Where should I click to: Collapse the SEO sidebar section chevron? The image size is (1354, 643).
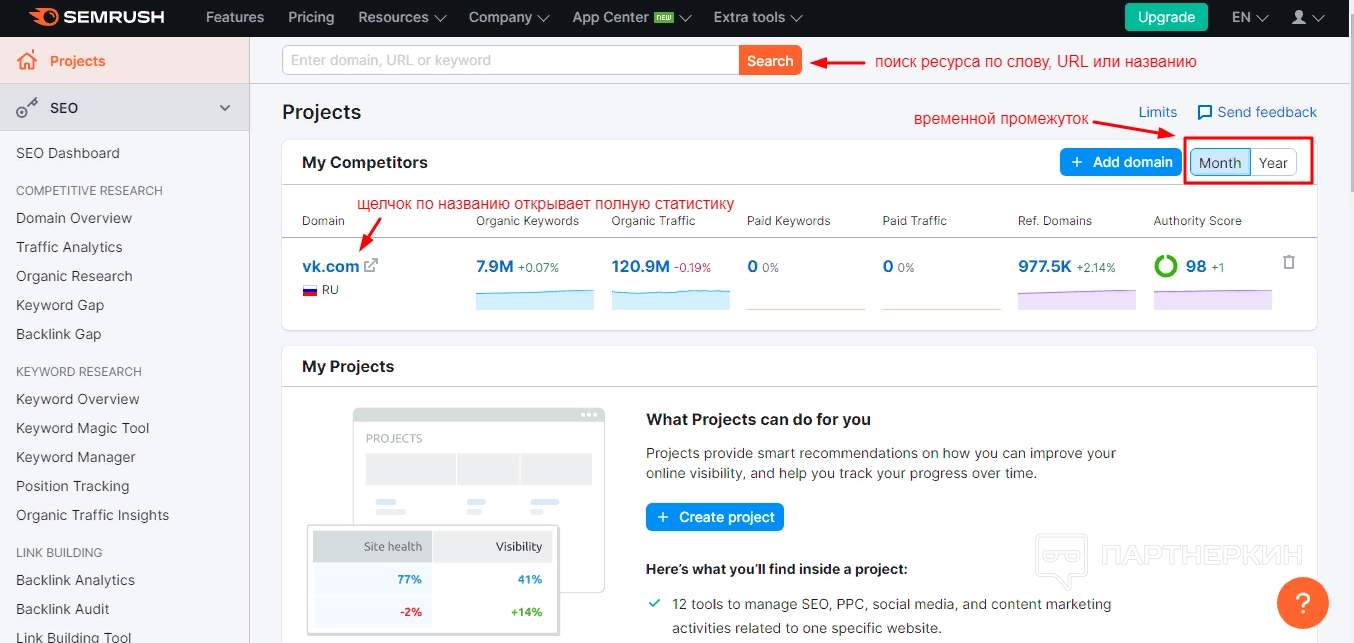225,108
